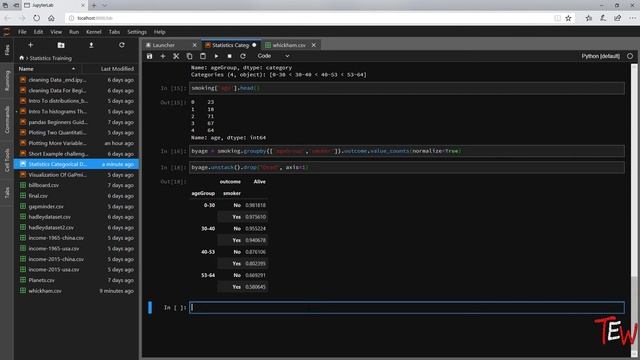This screenshot has width=640, height=360.
Task: Close the Launcher tab
Action: [x=194, y=45]
